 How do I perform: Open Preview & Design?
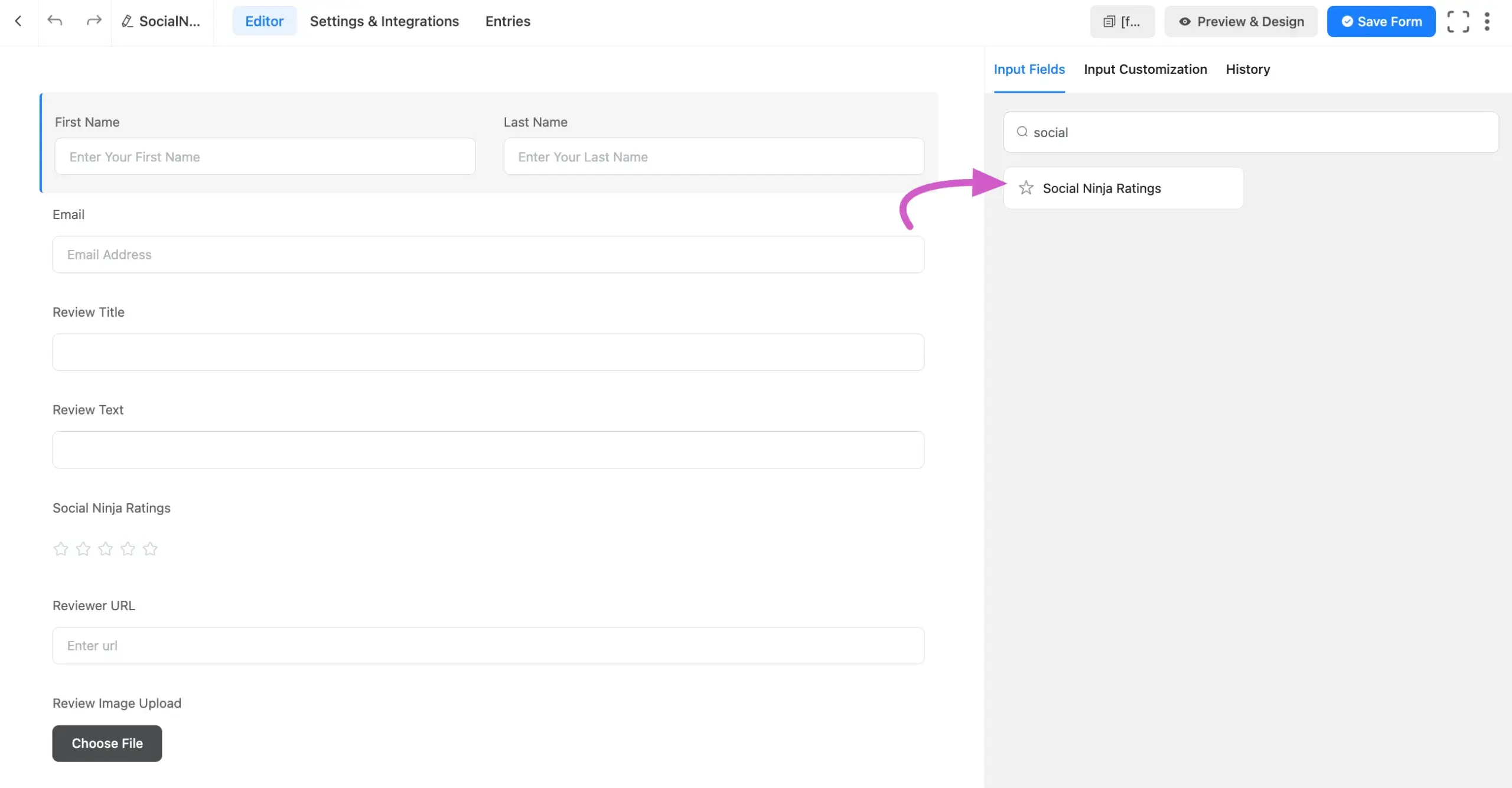pos(1240,22)
